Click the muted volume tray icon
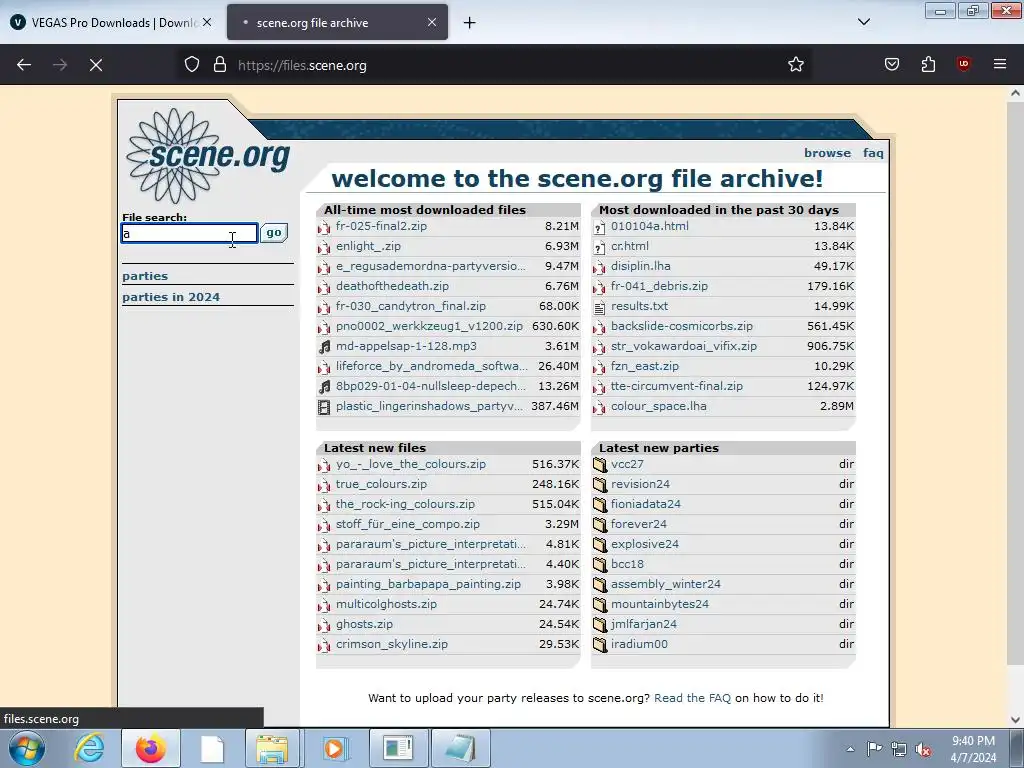1024x768 pixels. pyautogui.click(x=923, y=750)
